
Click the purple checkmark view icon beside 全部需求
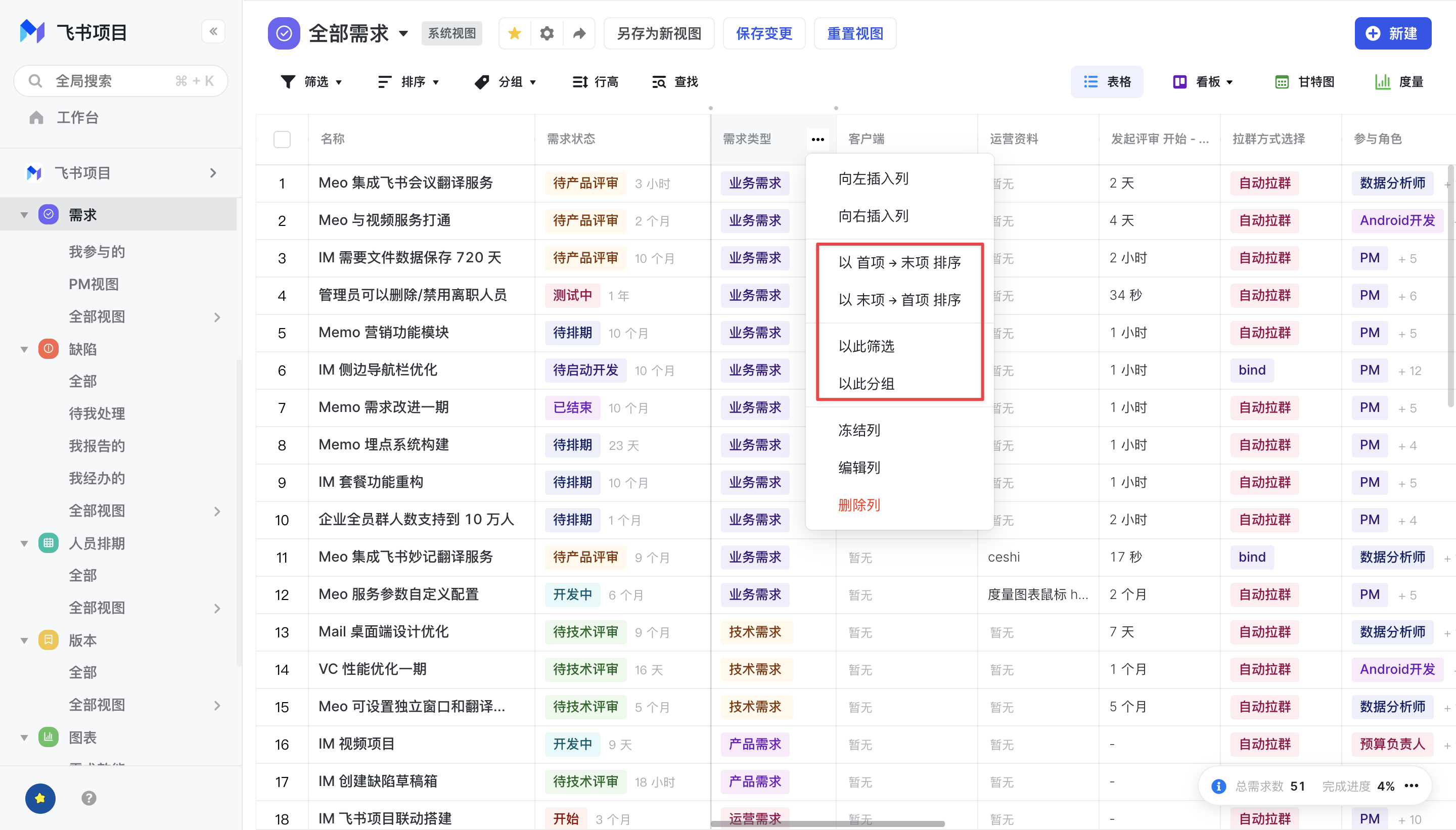pos(284,34)
